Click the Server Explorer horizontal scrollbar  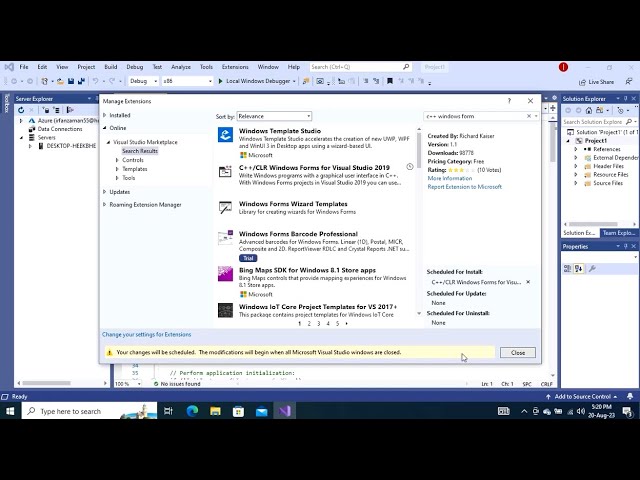47,383
